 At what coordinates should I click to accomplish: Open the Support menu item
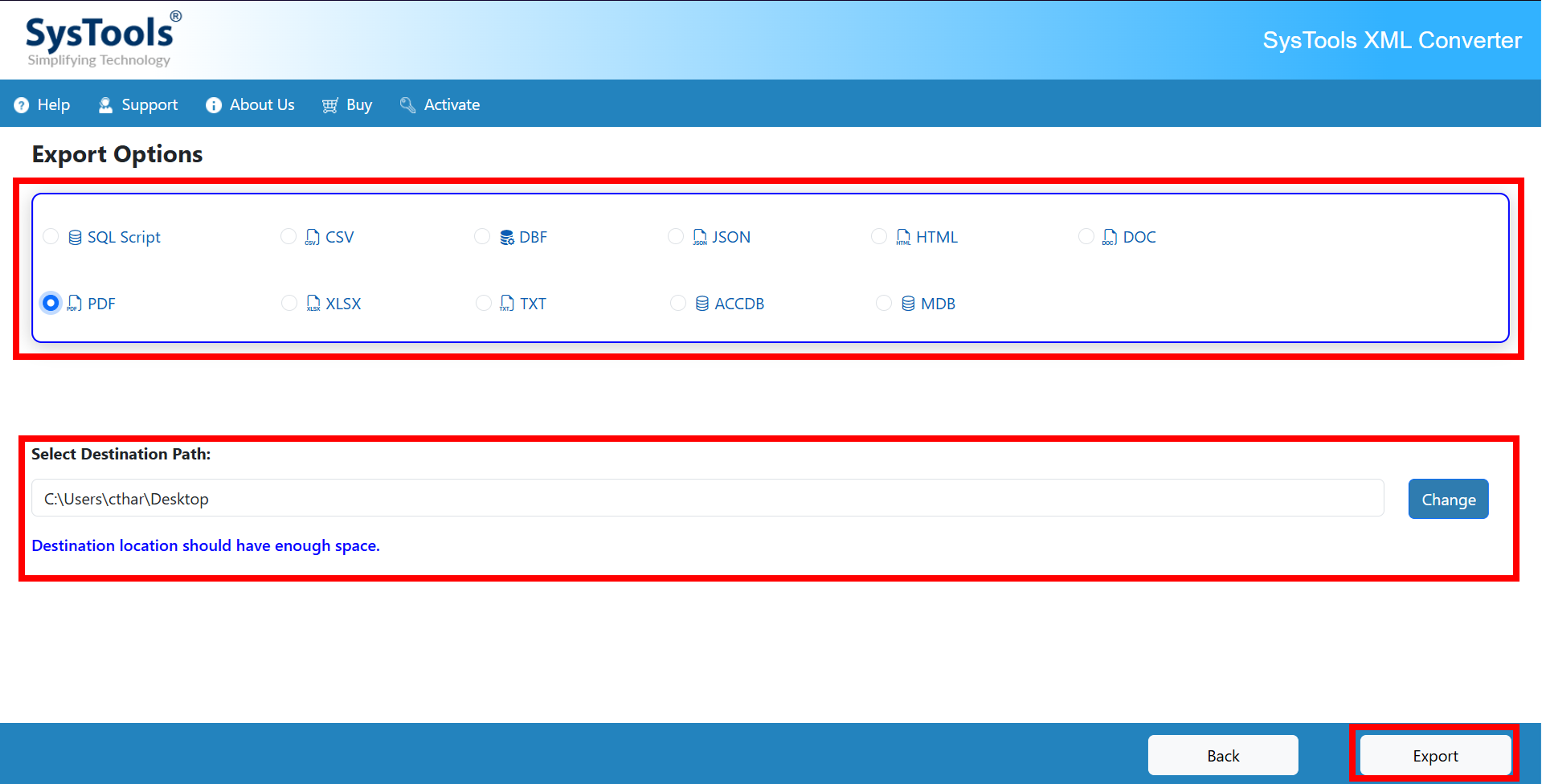(x=138, y=105)
